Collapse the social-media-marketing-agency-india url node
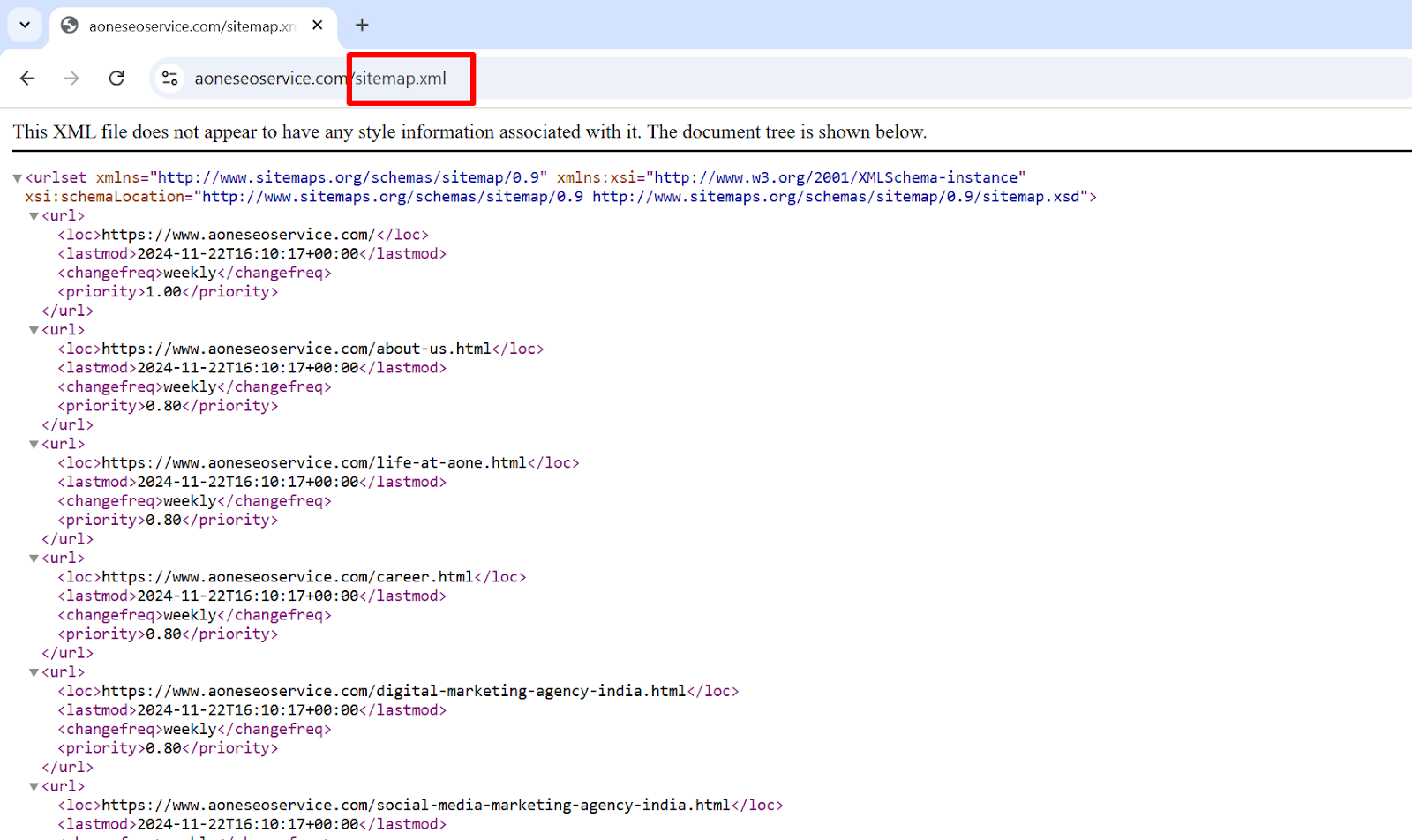The width and height of the screenshot is (1412, 840). click(34, 787)
